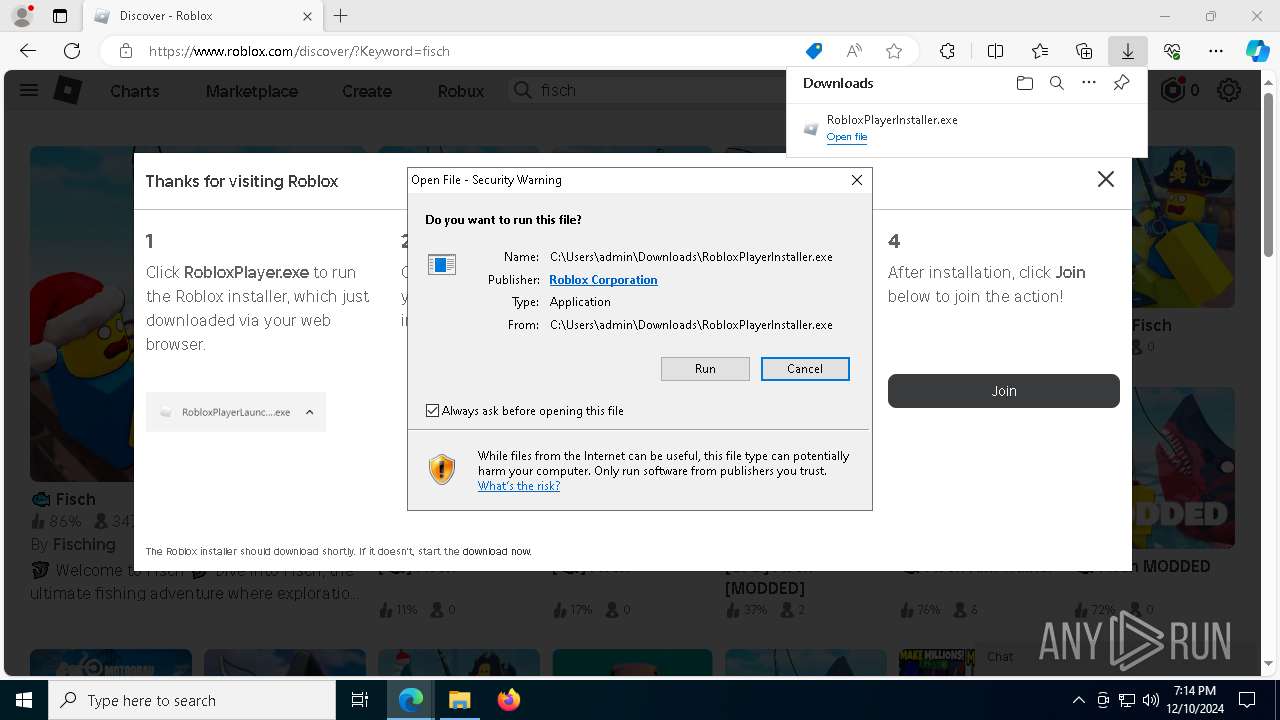This screenshot has width=1280, height=720.
Task: Open Task View on the taskbar
Action: point(360,700)
